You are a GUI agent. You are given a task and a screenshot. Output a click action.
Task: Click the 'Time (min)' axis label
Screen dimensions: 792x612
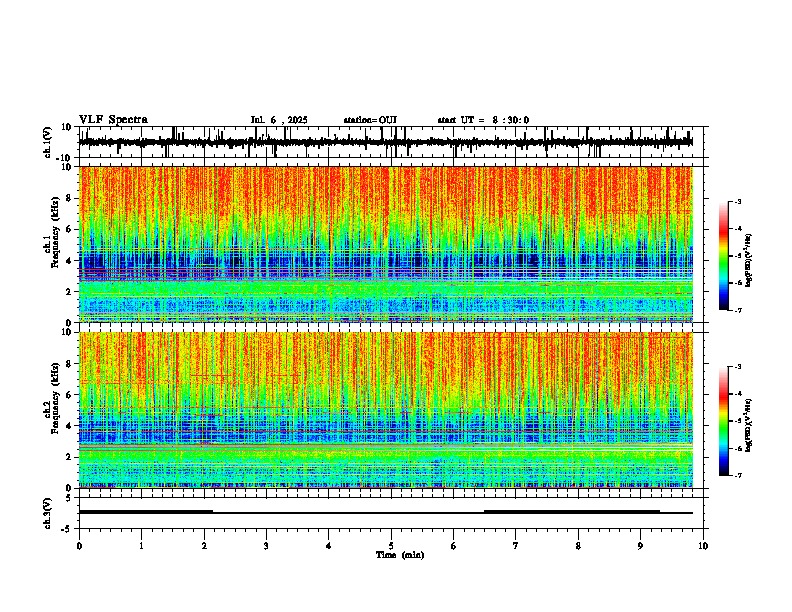400,555
